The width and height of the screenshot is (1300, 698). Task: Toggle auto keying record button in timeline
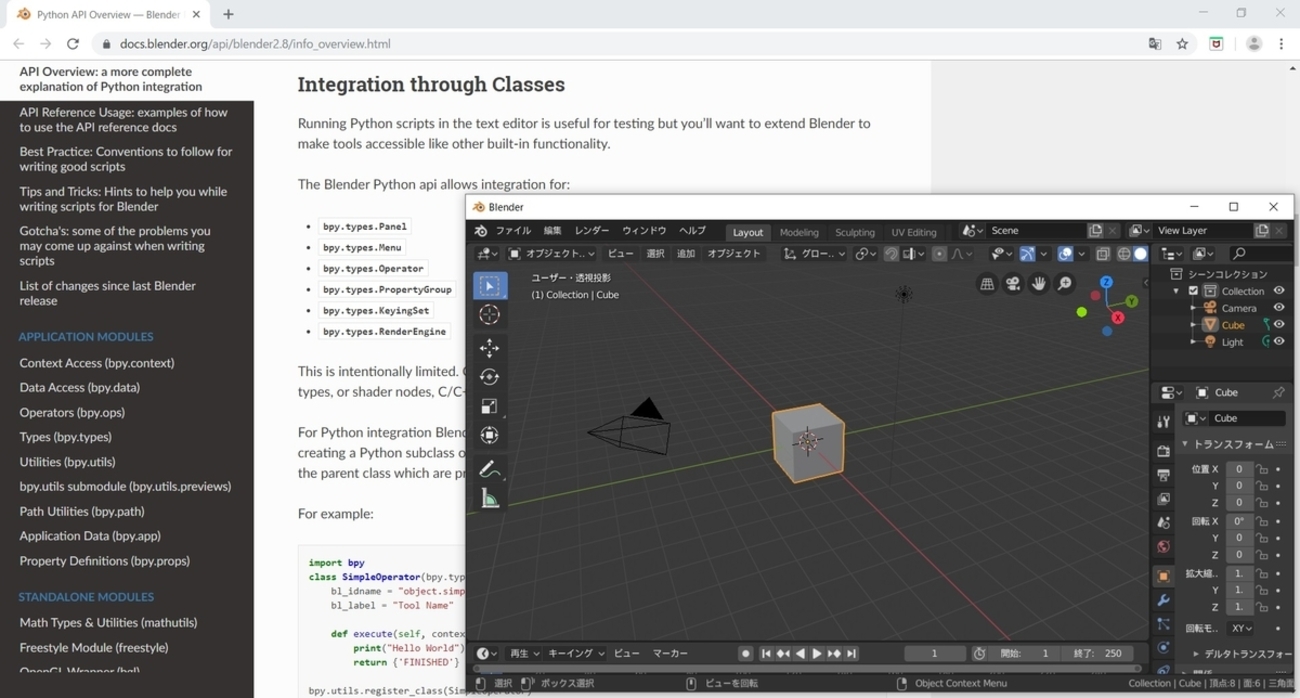[745, 653]
